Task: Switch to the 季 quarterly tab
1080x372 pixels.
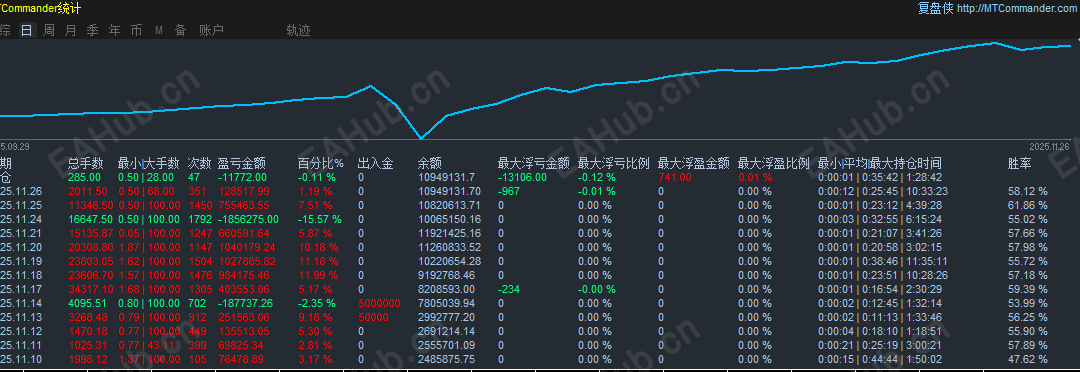Action: click(x=92, y=30)
